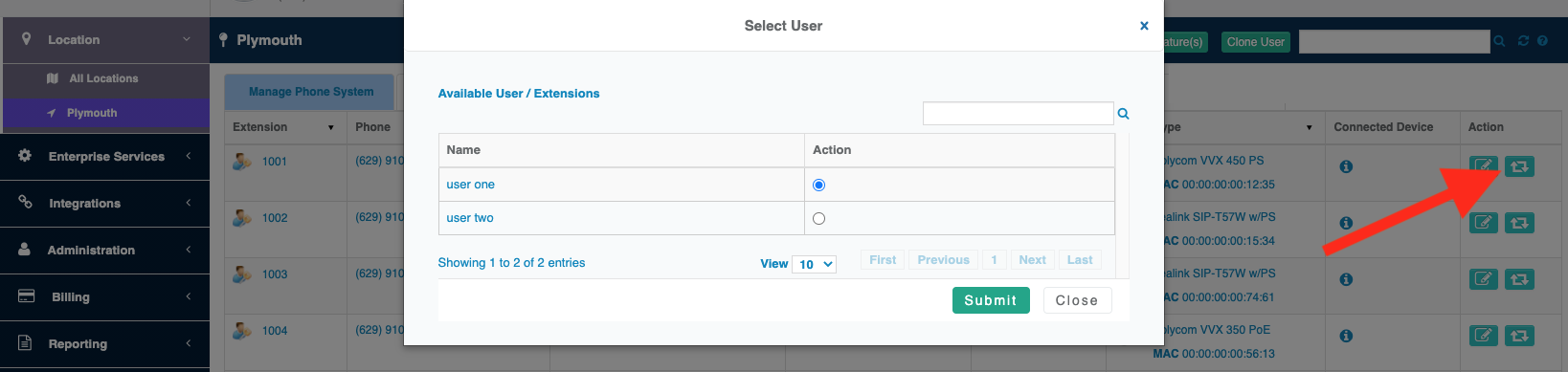Open the info icon for extension 1003

(1346, 279)
